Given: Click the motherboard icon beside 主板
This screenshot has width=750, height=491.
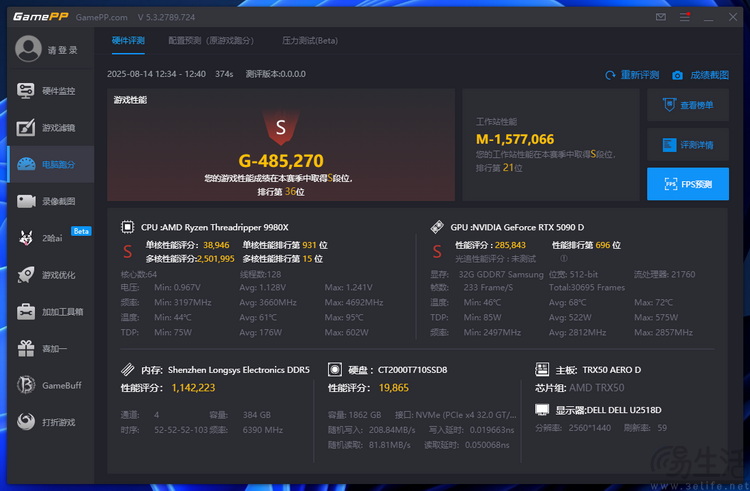Looking at the screenshot, I should 542,369.
